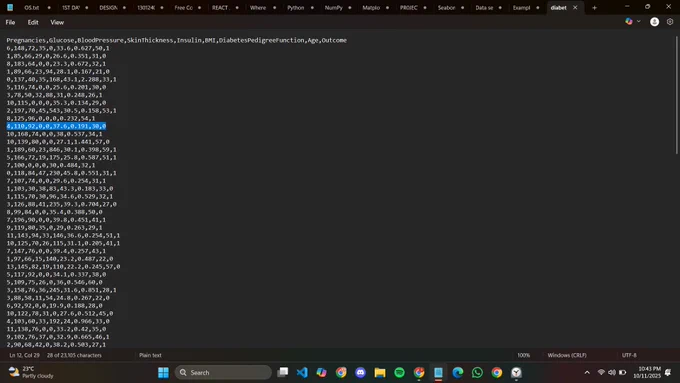Click the vertical scrollbar thumb
This screenshot has height=383, width=680.
pyautogui.click(x=677, y=95)
